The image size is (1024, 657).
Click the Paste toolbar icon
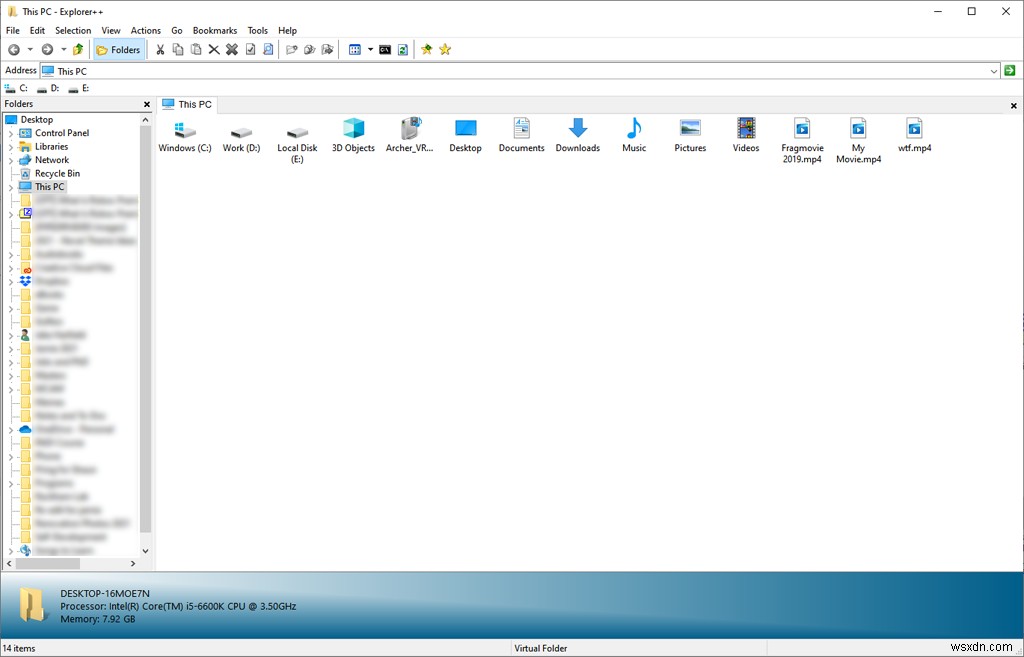195,49
